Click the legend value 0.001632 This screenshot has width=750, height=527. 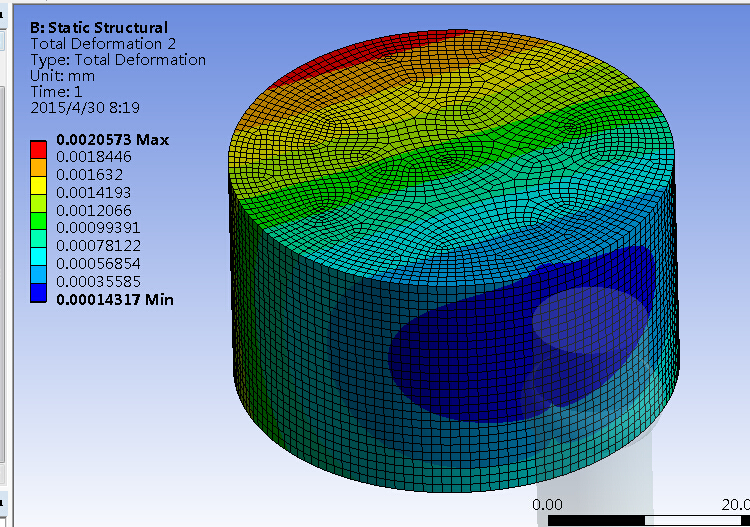pos(89,175)
